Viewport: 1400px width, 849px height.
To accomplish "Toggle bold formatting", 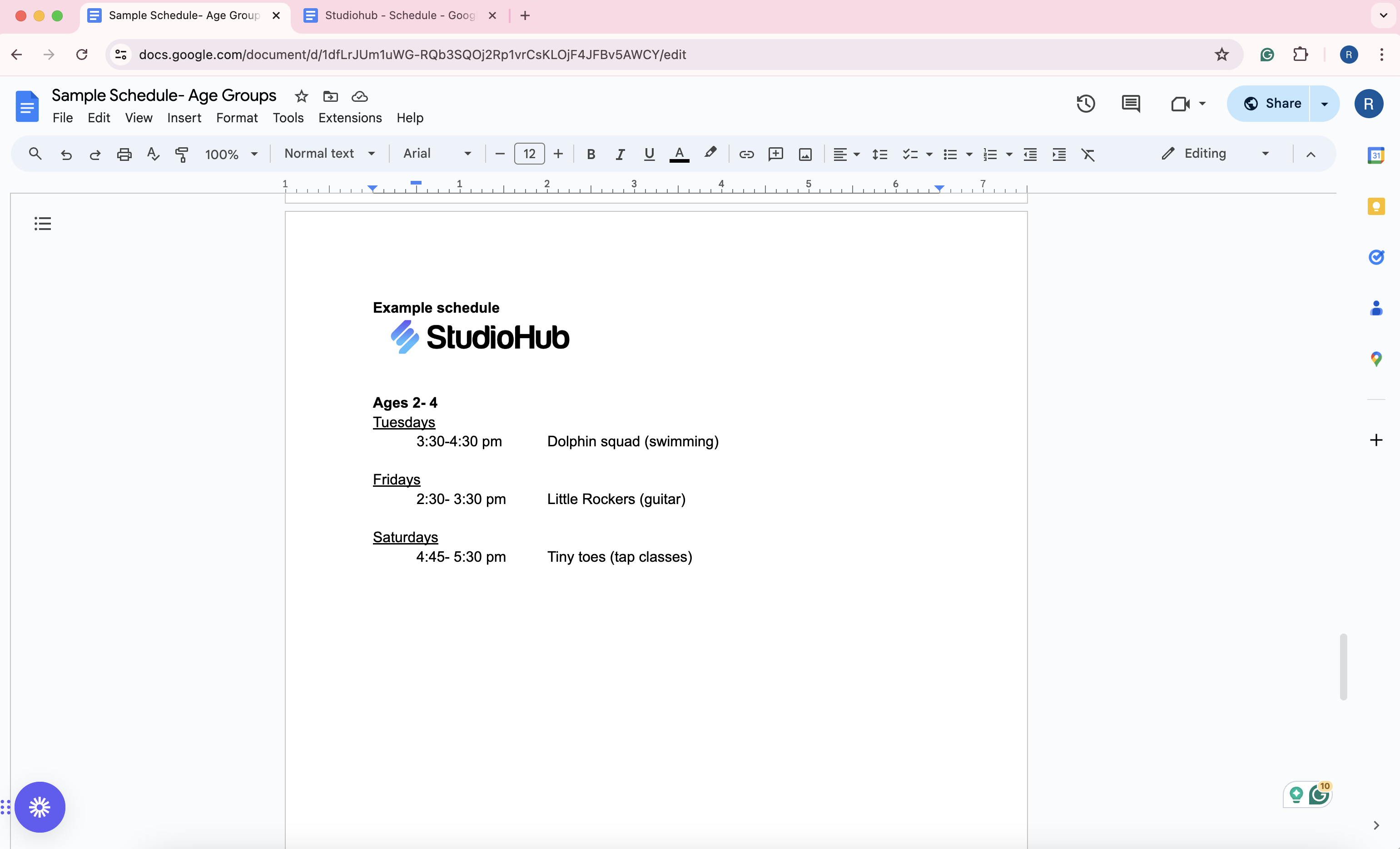I will (x=591, y=154).
